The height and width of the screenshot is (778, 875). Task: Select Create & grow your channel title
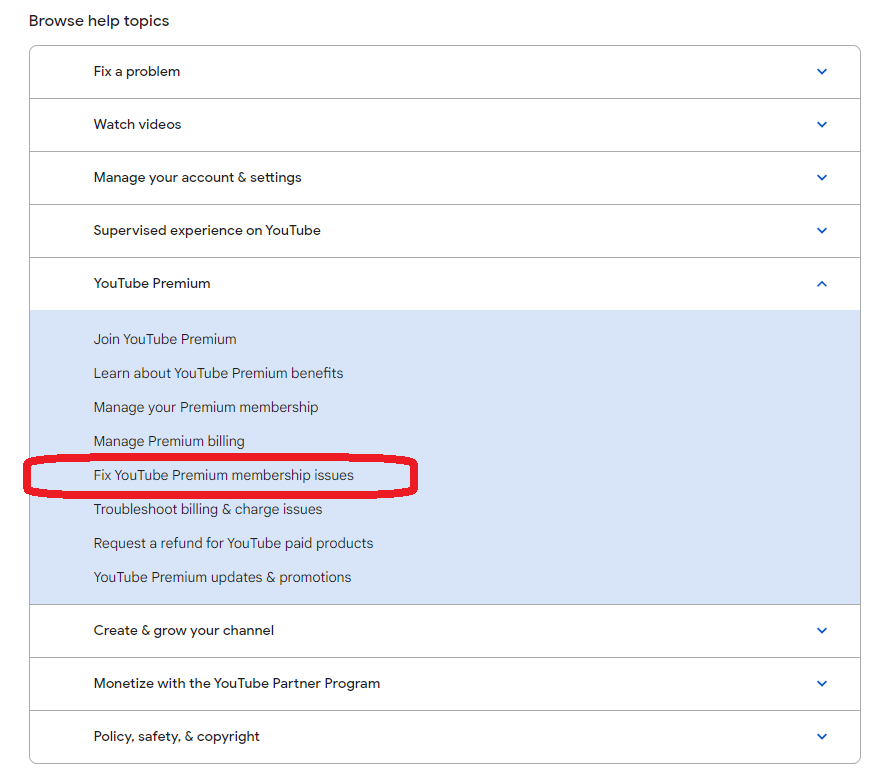point(184,631)
